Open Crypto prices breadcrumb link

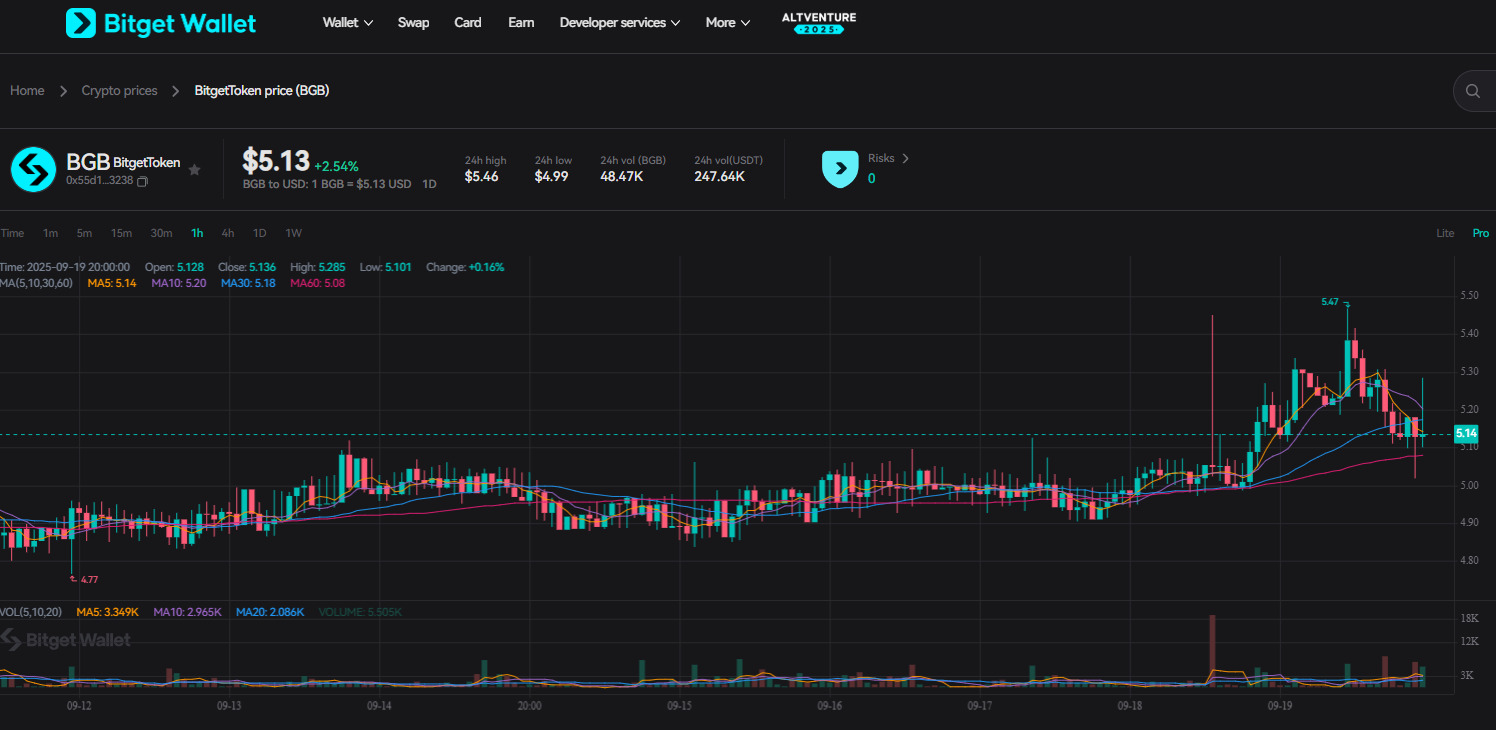120,91
